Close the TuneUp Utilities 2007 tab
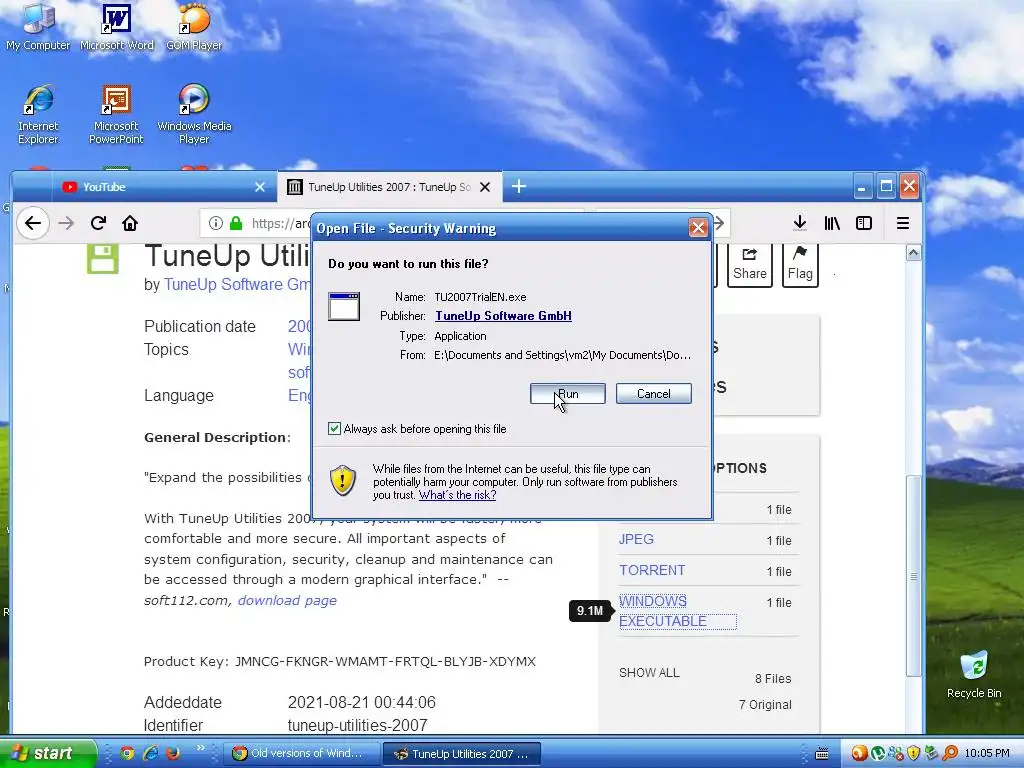The image size is (1024, 768). pyautogui.click(x=485, y=187)
